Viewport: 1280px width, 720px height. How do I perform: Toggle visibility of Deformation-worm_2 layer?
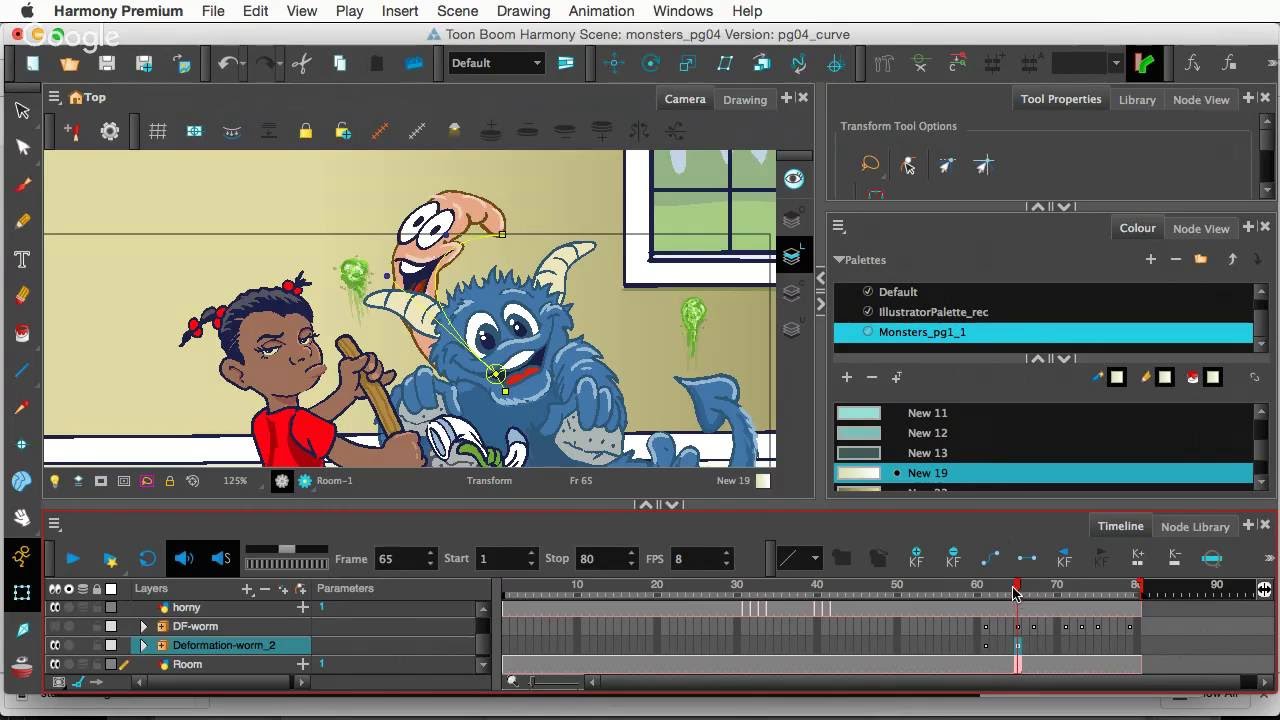55,645
